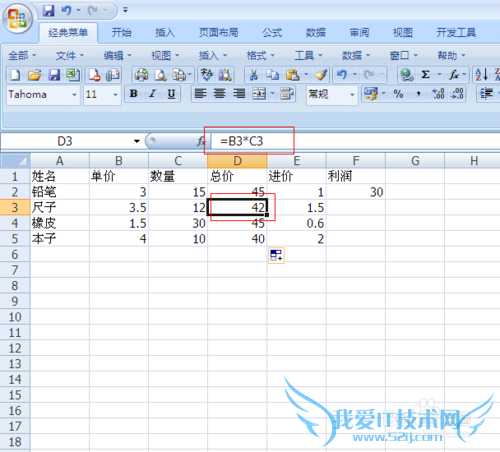Open the 文件 classic menu

pos(70,55)
